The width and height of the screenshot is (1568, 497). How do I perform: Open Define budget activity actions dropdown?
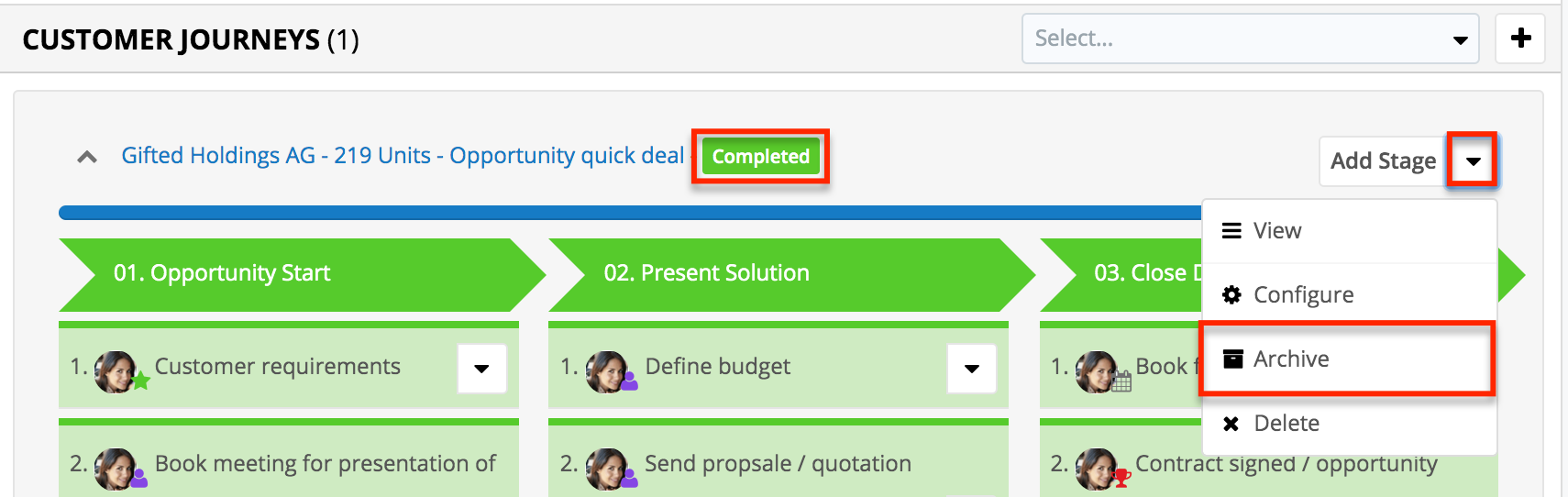point(972,369)
